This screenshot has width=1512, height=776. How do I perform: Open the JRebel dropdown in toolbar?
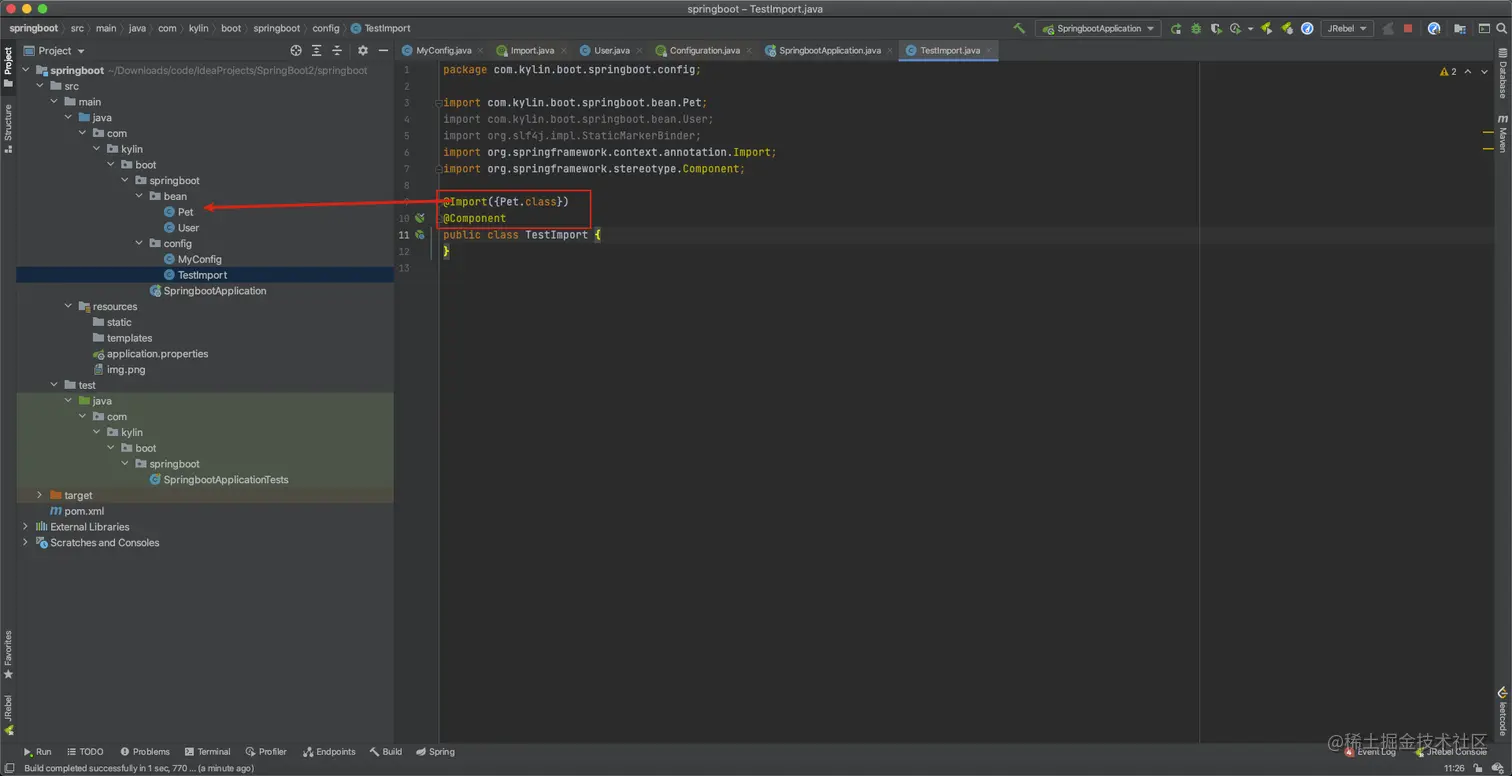pos(1347,28)
